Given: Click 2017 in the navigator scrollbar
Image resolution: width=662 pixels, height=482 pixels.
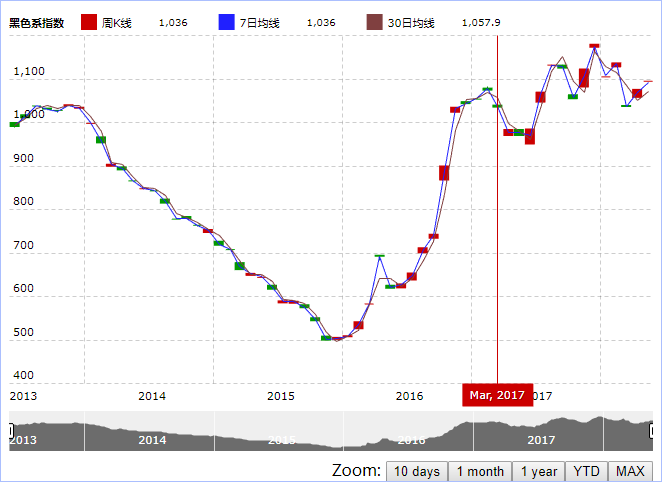Looking at the screenshot, I should coord(541,440).
